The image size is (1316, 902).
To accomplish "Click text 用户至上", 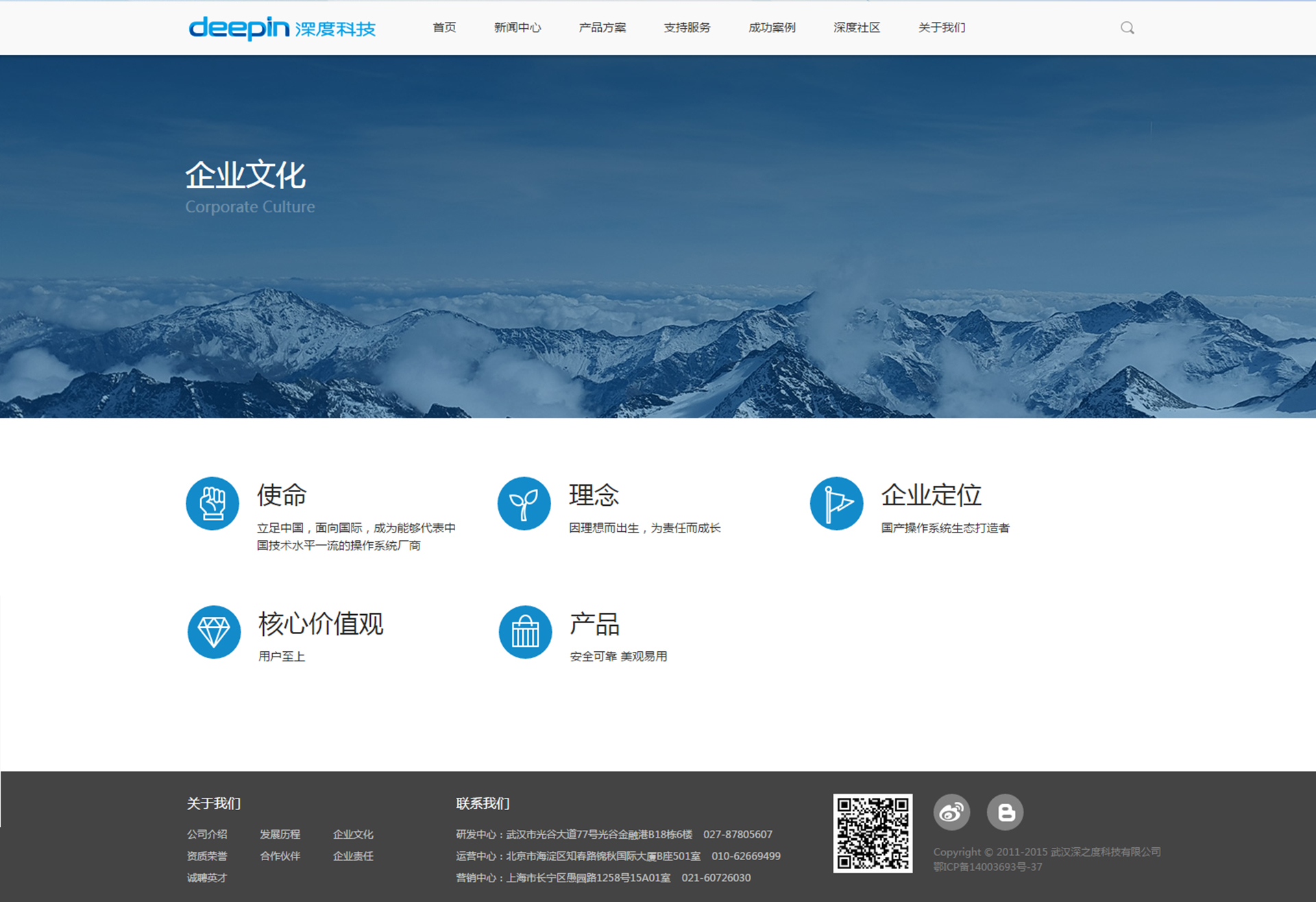I will 282,657.
